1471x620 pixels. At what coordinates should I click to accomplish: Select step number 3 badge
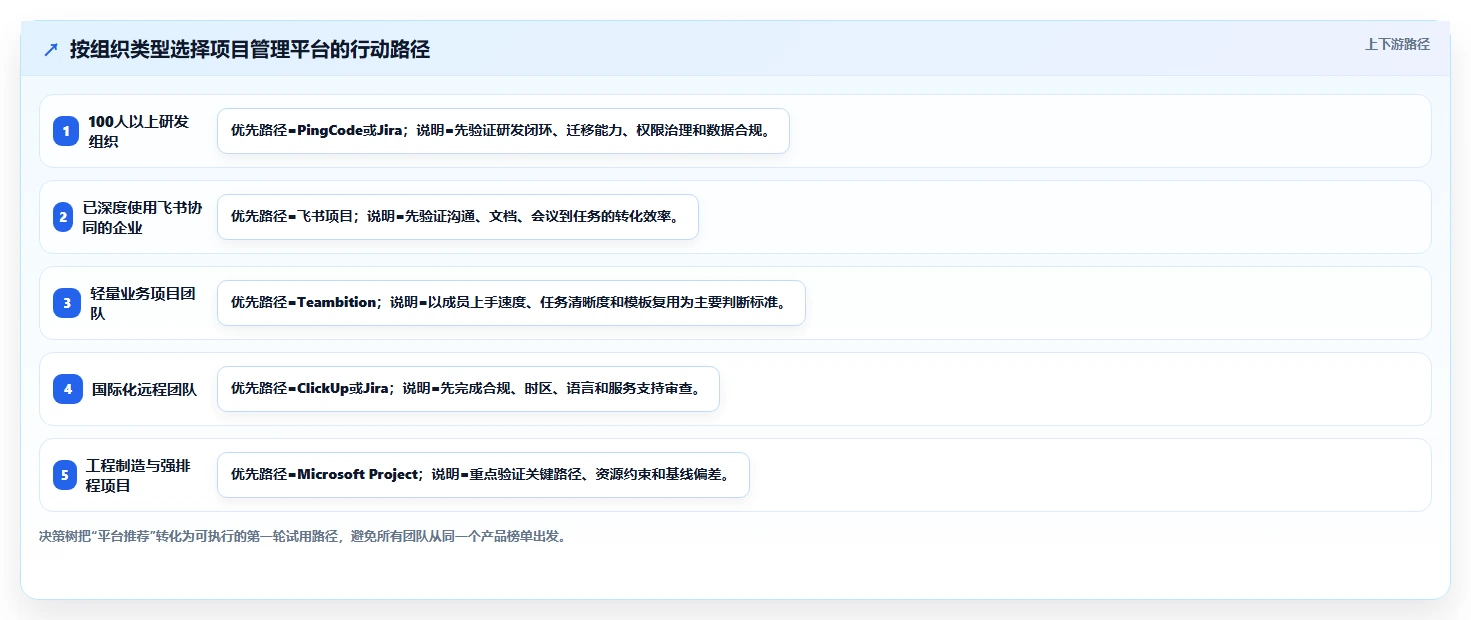coord(66,303)
